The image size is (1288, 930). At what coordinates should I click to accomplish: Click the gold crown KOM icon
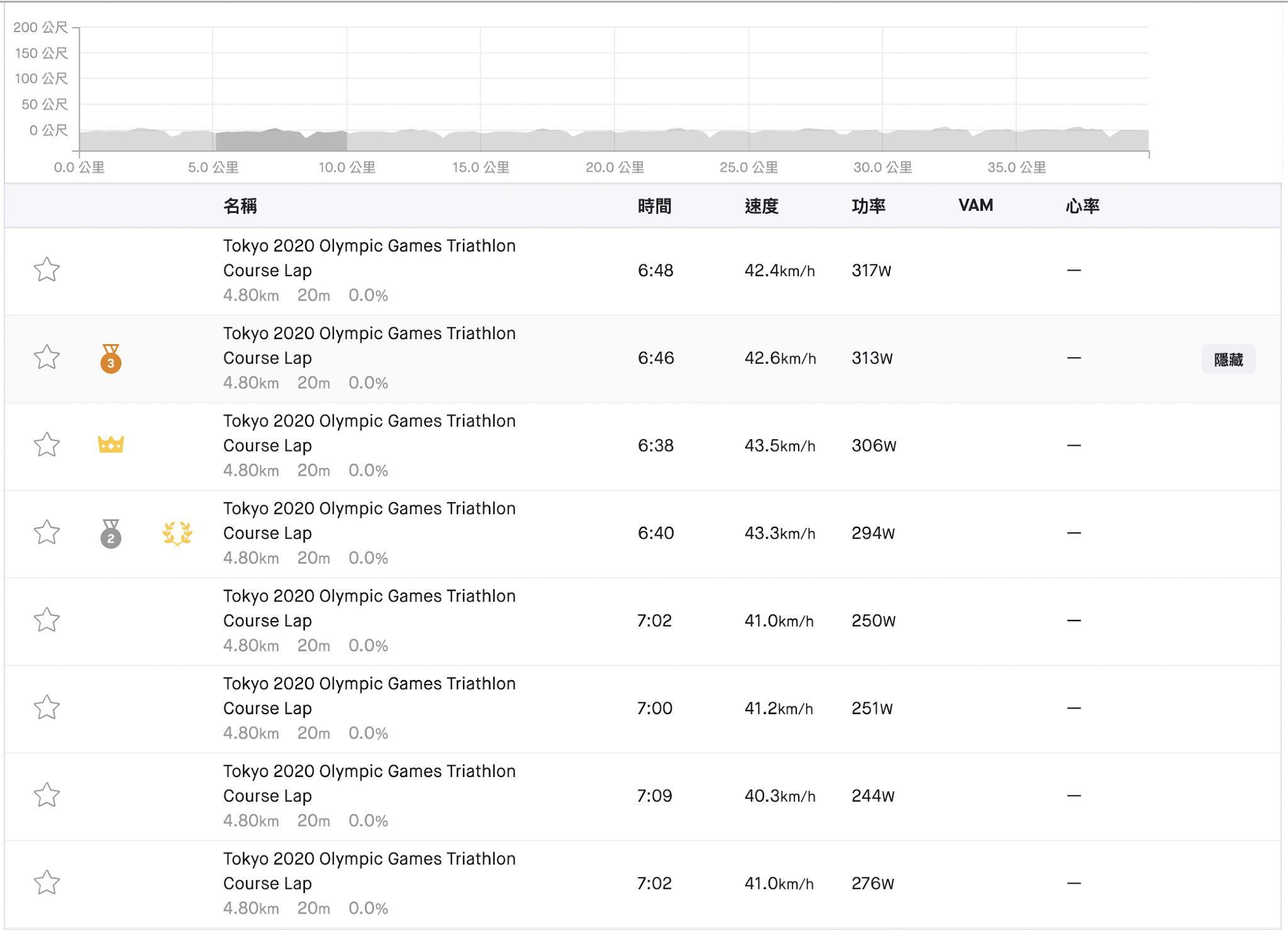coord(111,444)
